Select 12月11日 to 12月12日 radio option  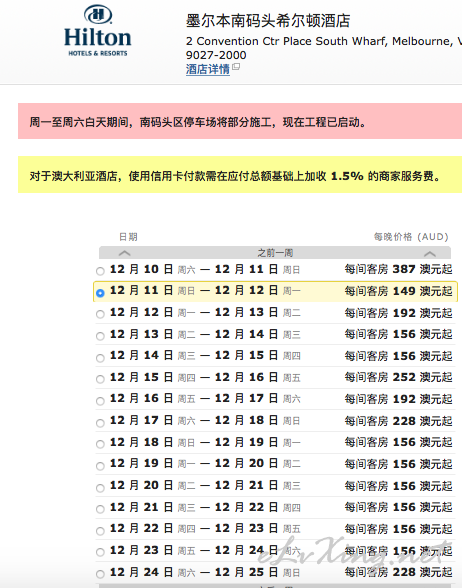click(x=100, y=292)
